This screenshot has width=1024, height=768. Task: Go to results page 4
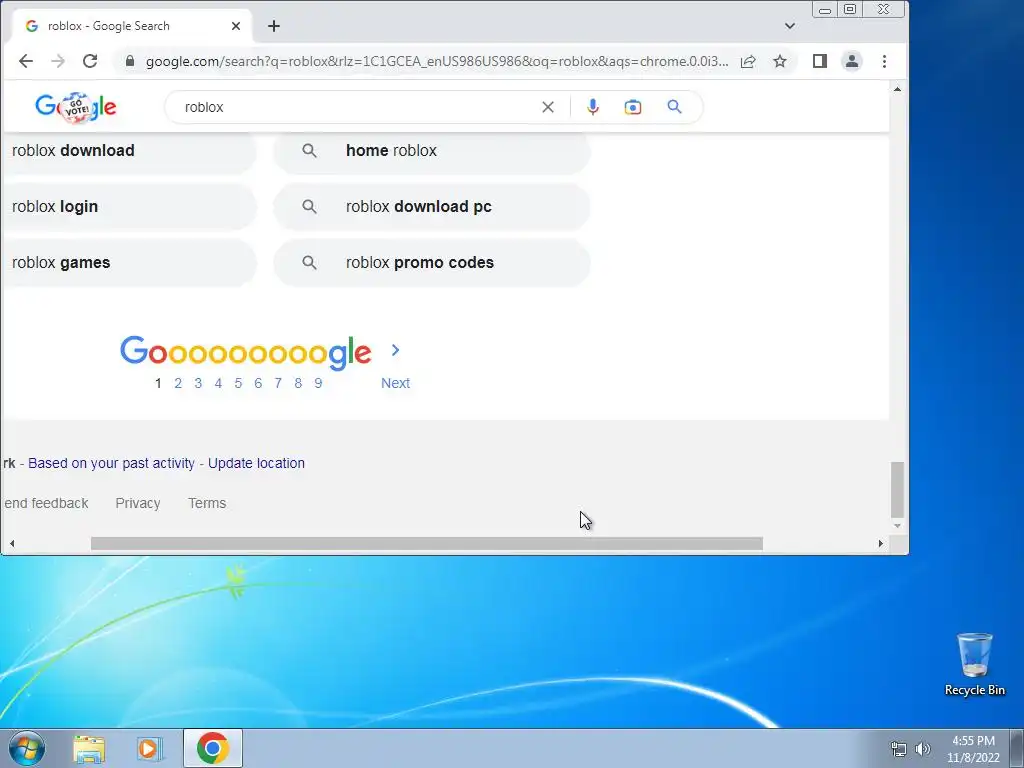[x=218, y=383]
